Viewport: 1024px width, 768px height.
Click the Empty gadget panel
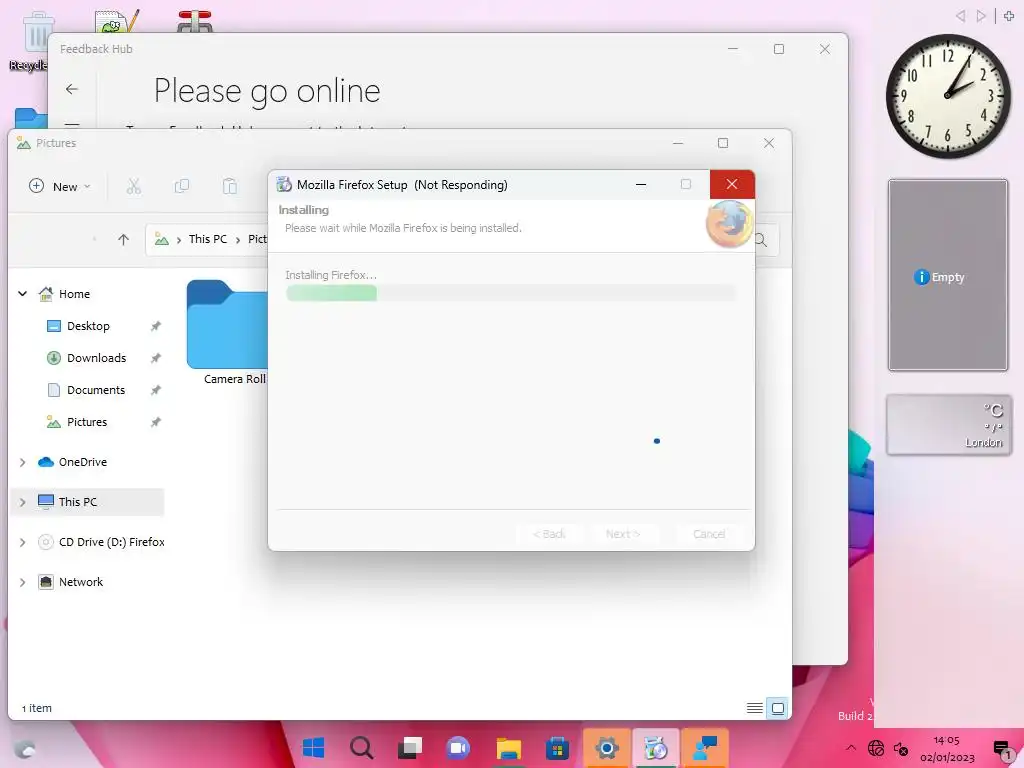(x=948, y=275)
